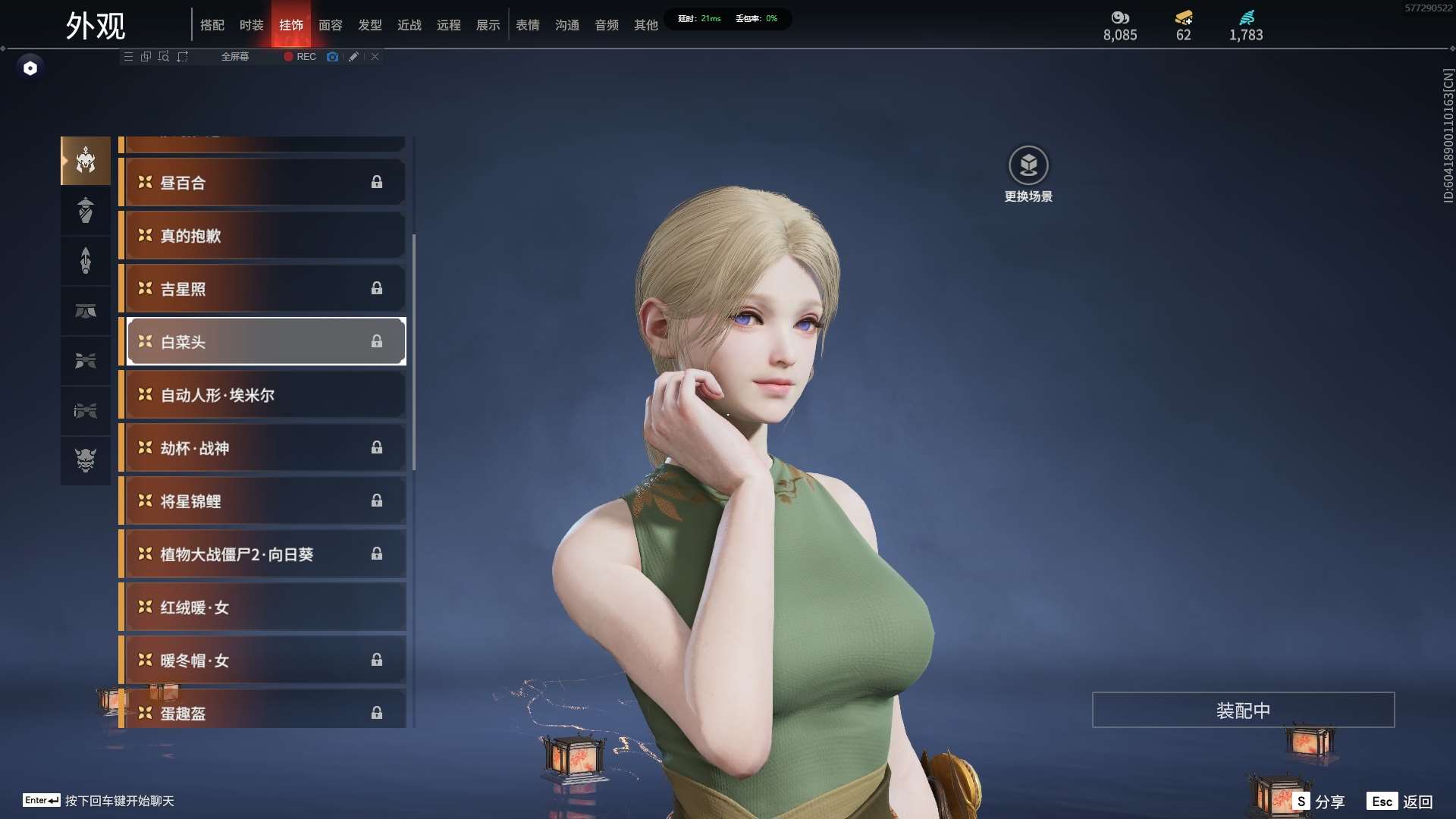
Task: Select the 真的抱歉 accessory entry
Action: coord(263,235)
